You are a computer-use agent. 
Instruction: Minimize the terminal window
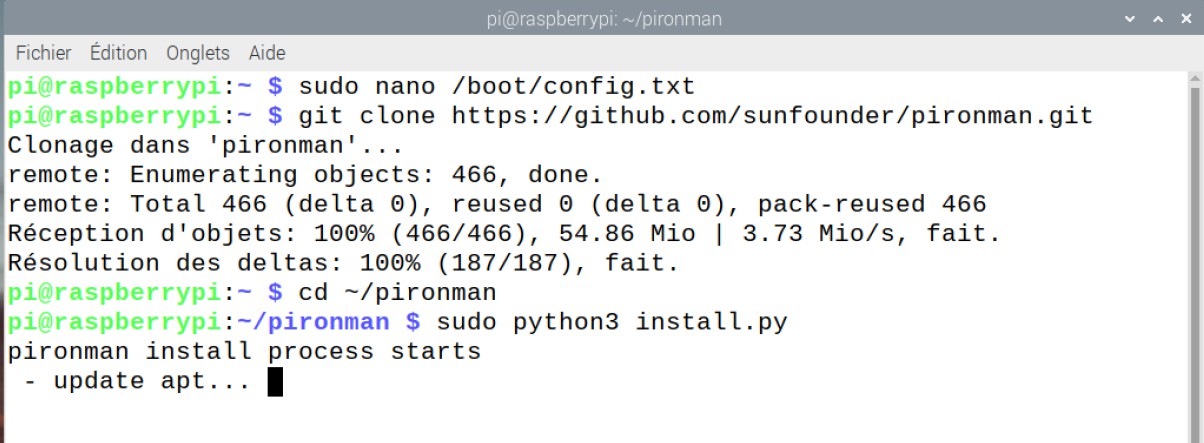tap(1131, 19)
